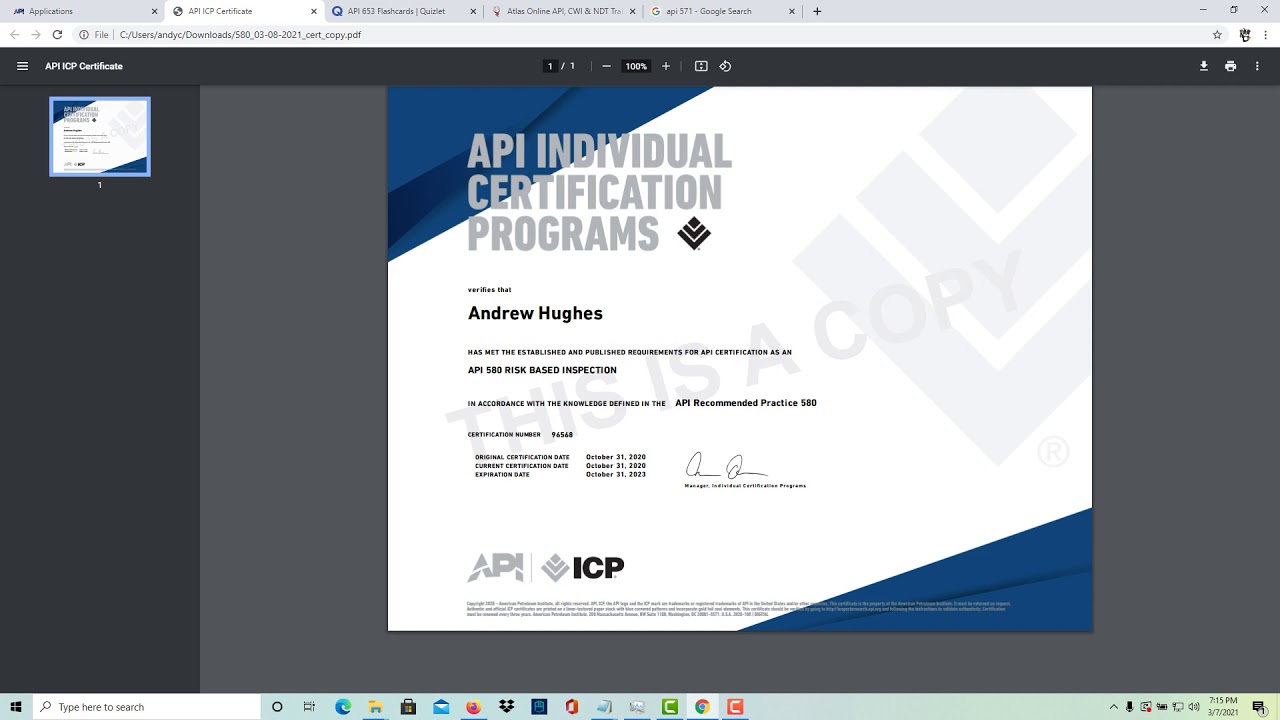This screenshot has width=1280, height=720.
Task: Close the API ICP Certificate tab
Action: coord(313,11)
